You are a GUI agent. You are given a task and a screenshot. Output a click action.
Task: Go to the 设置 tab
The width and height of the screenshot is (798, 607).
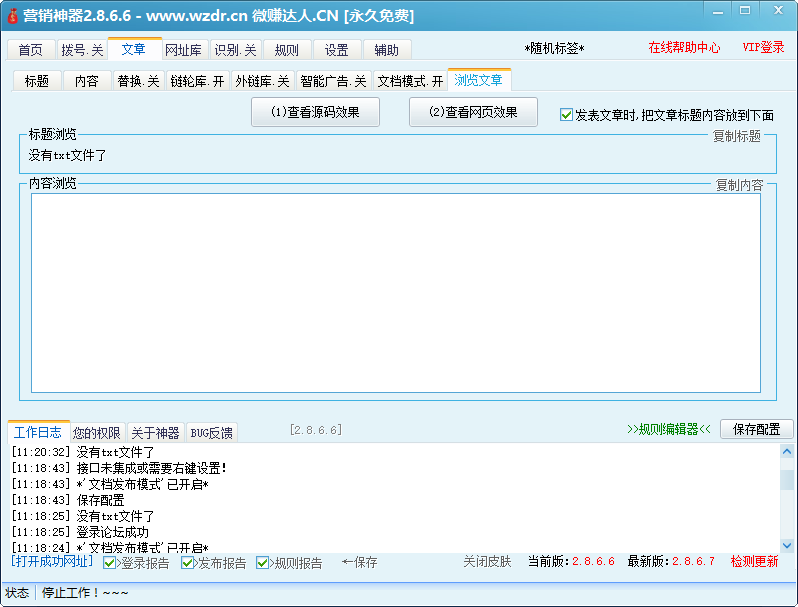336,50
